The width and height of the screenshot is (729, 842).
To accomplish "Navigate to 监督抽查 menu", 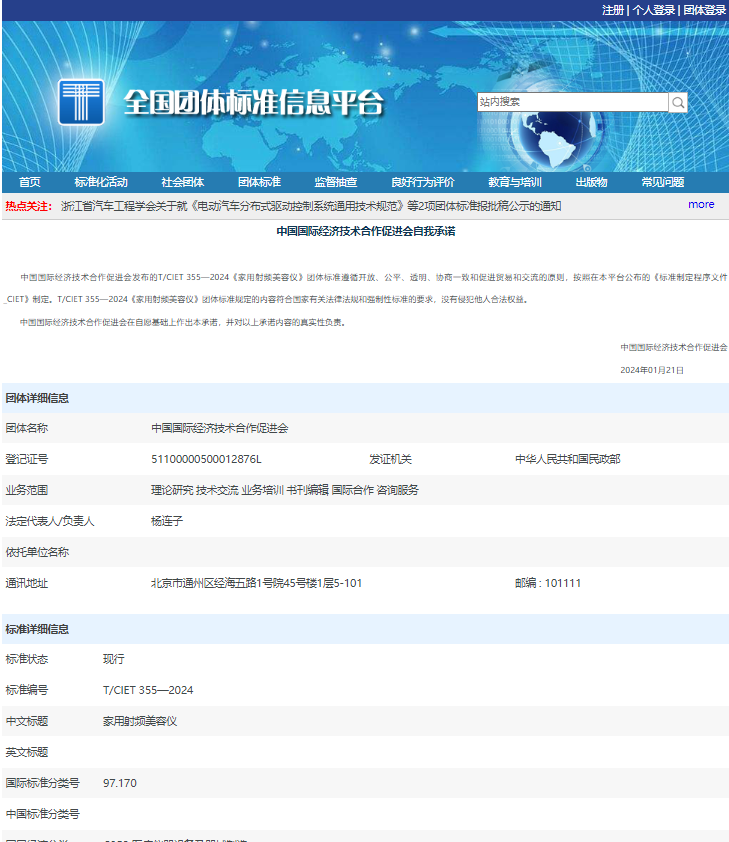I will point(336,182).
